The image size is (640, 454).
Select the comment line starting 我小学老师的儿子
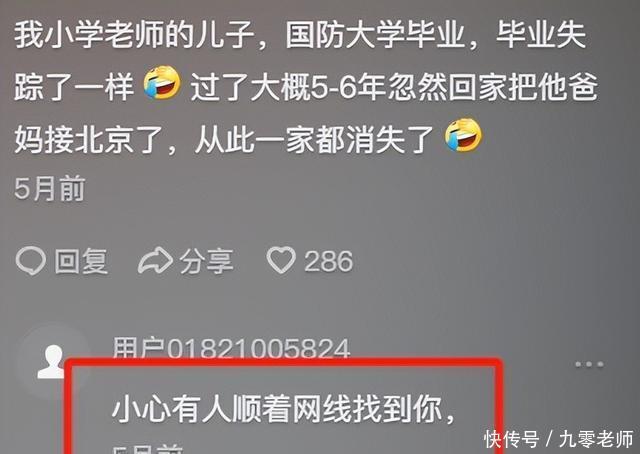click(300, 34)
